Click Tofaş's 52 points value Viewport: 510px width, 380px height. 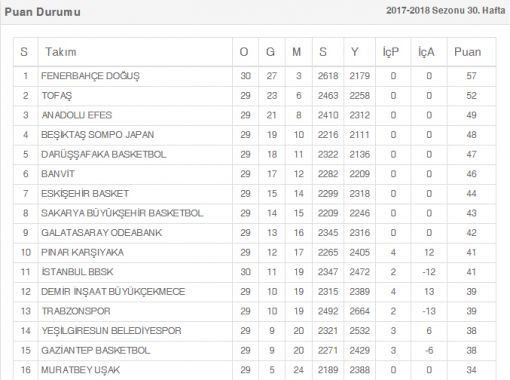pyautogui.click(x=471, y=96)
